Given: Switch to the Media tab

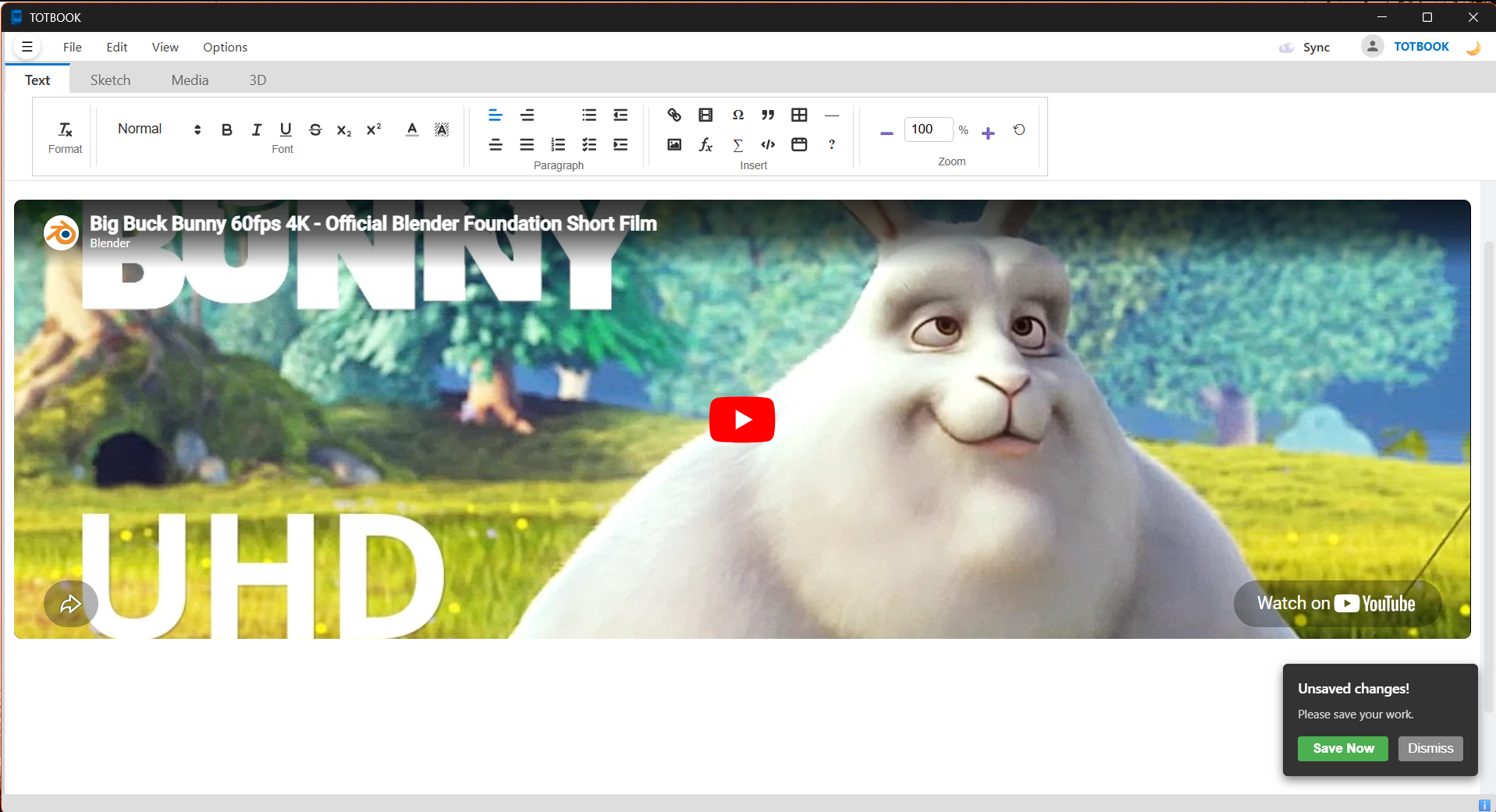Looking at the screenshot, I should tap(190, 80).
